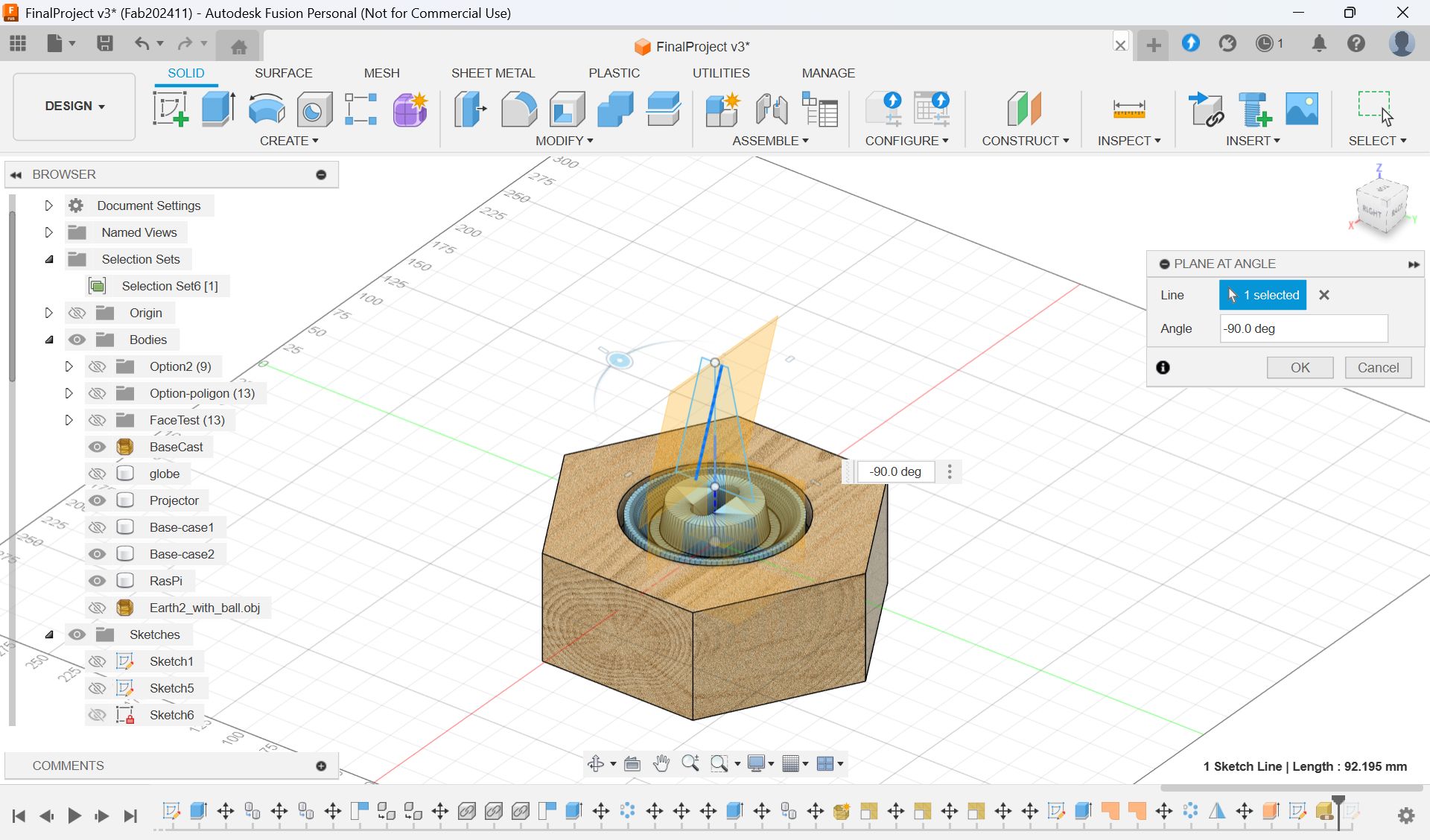The height and width of the screenshot is (840, 1430).
Task: Play the design timeline
Action: 74,816
